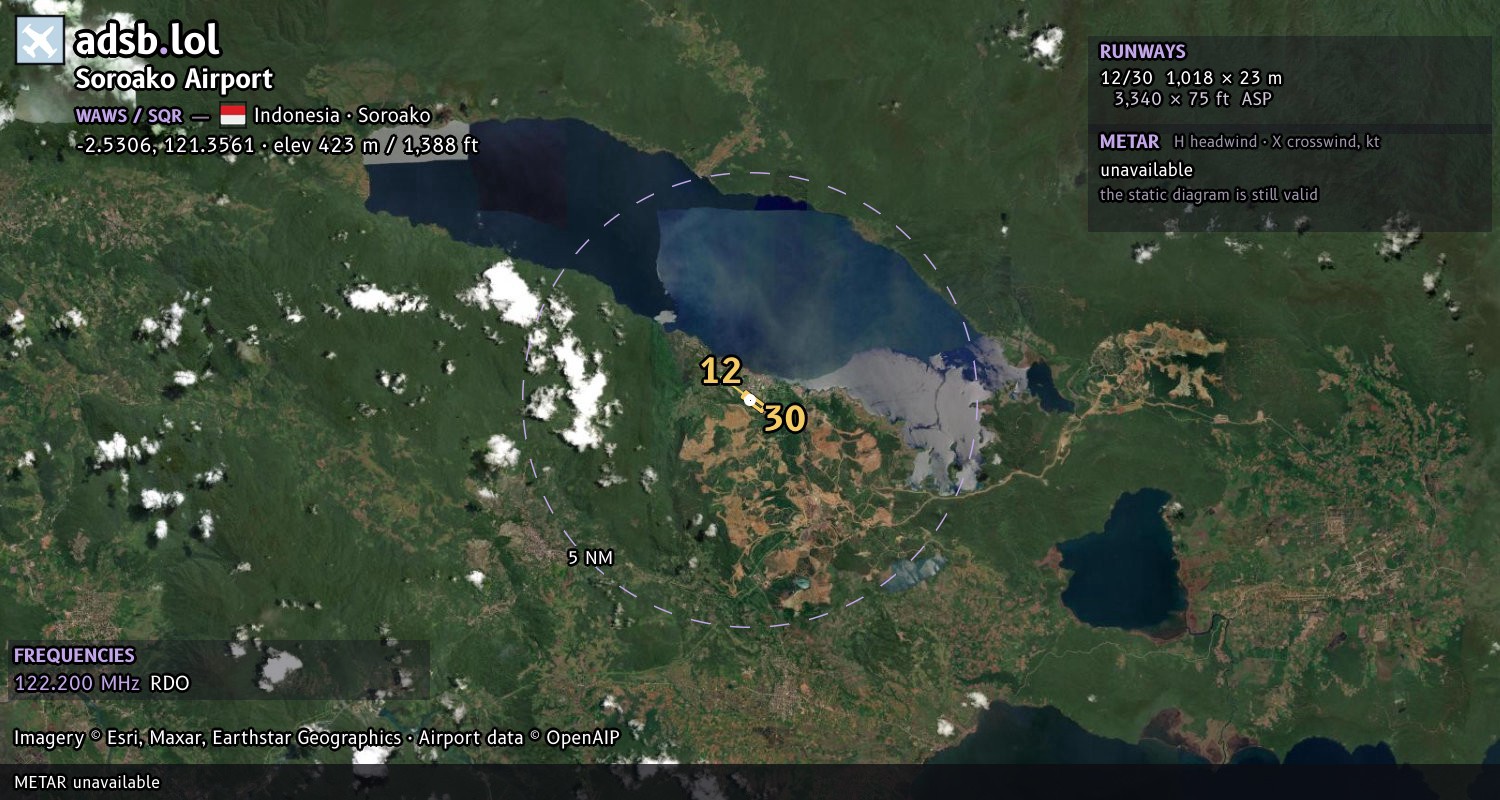Click 'the static diagram is still valid' note
This screenshot has height=800, width=1500.
(x=1209, y=195)
